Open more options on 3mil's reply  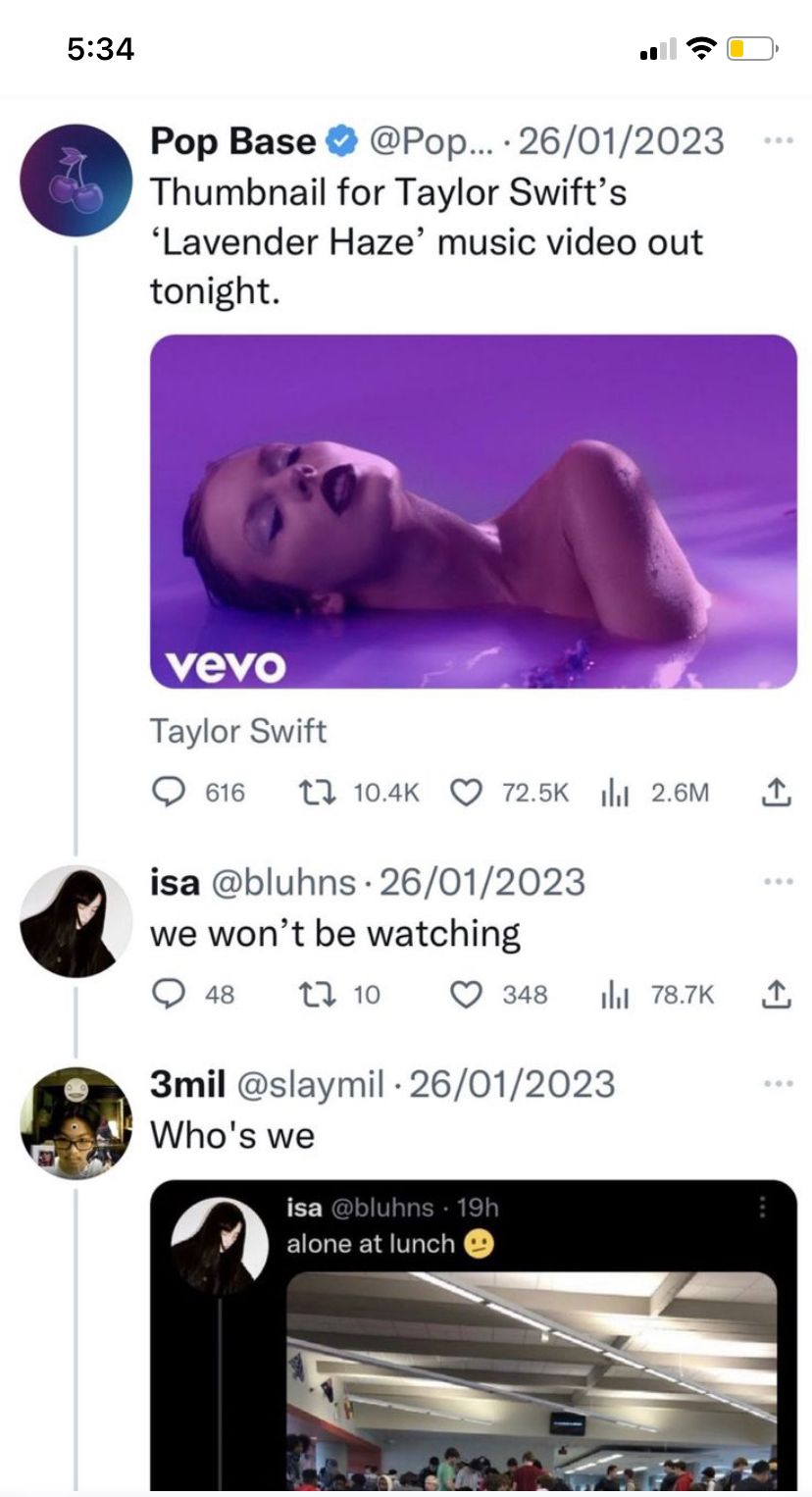tap(777, 1084)
